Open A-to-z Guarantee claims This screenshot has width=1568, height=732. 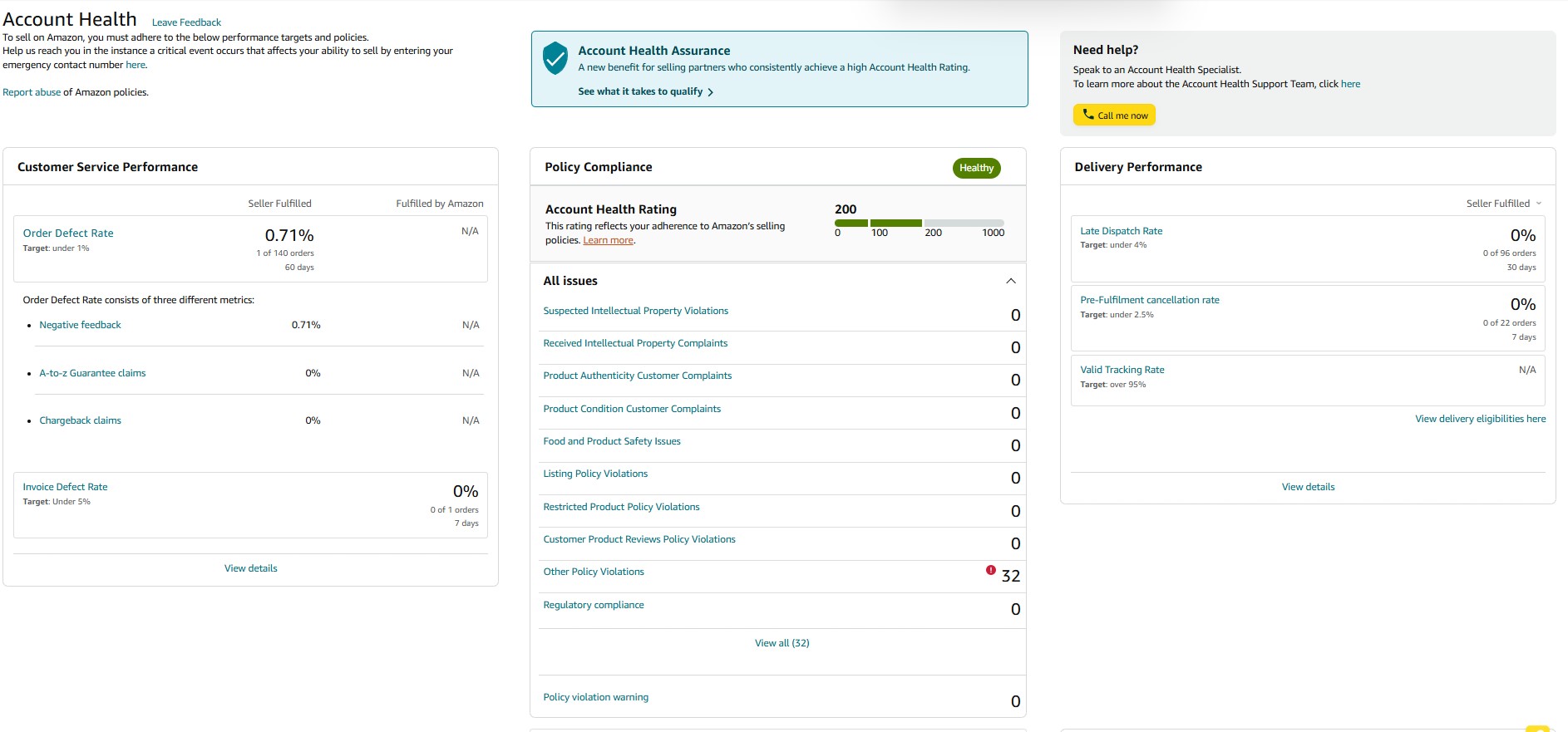[x=92, y=373]
